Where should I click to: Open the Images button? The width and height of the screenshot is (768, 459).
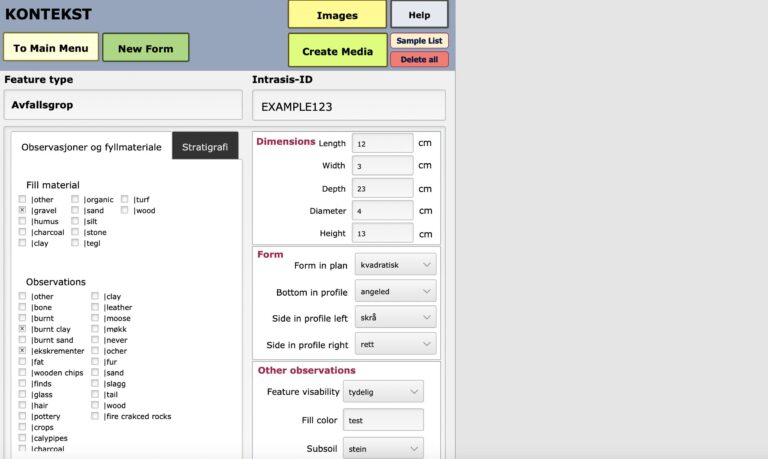(337, 15)
